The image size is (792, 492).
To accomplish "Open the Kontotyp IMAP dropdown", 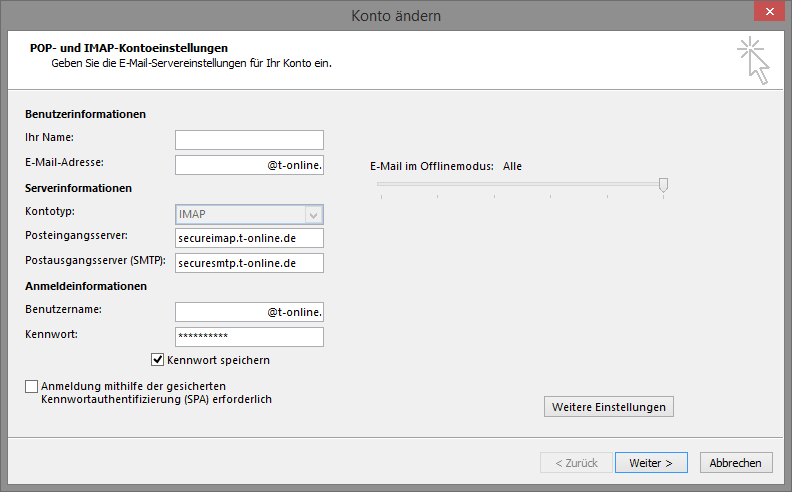I will point(249,214).
